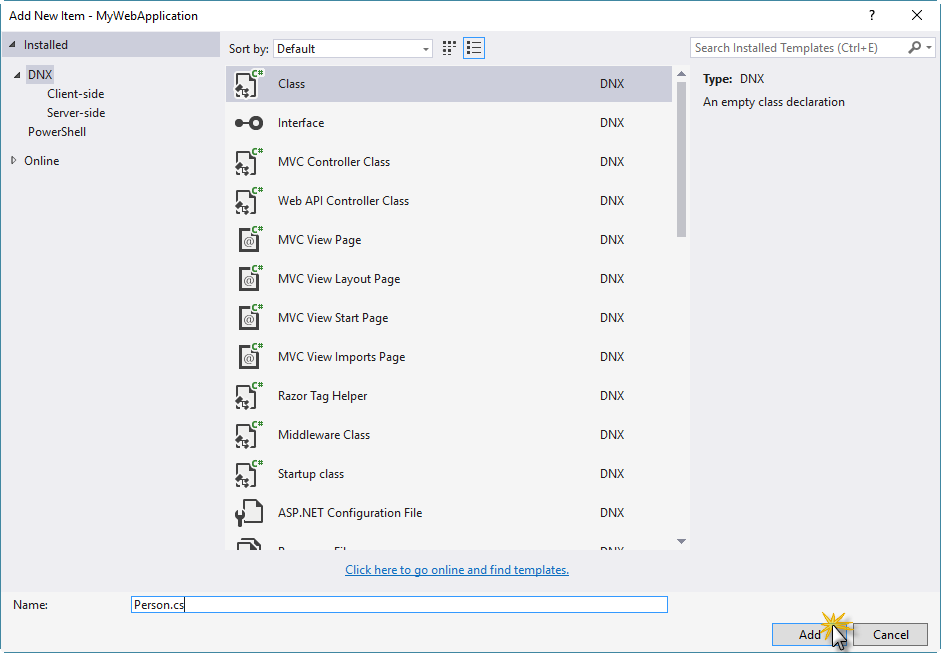
Task: Switch to medium icons list view
Action: [474, 48]
